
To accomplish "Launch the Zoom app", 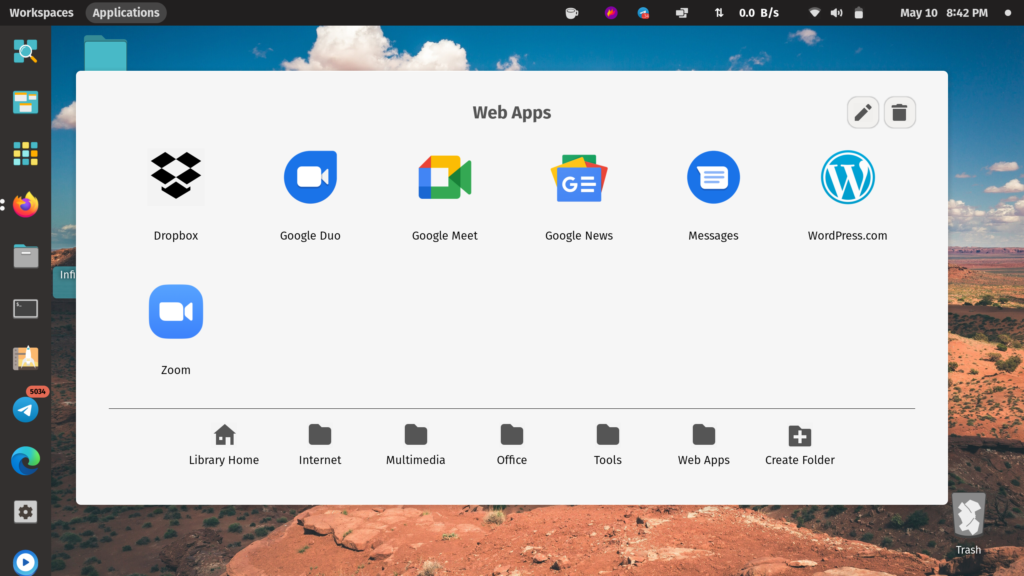I will [176, 312].
